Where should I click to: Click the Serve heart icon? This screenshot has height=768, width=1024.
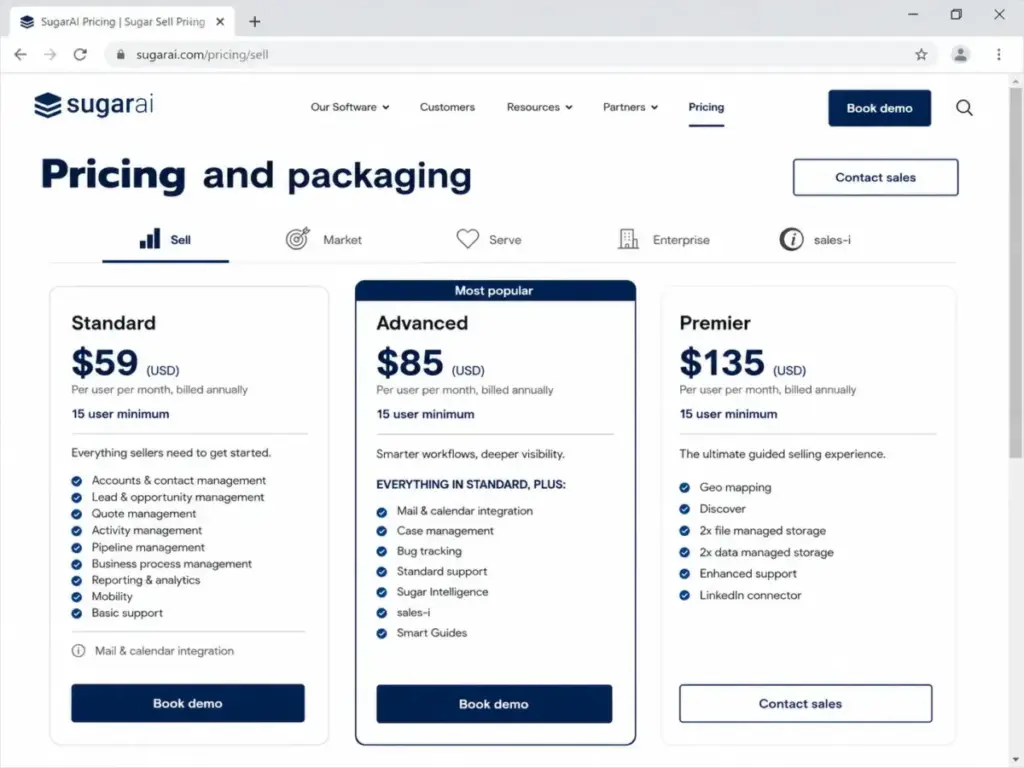pos(468,238)
